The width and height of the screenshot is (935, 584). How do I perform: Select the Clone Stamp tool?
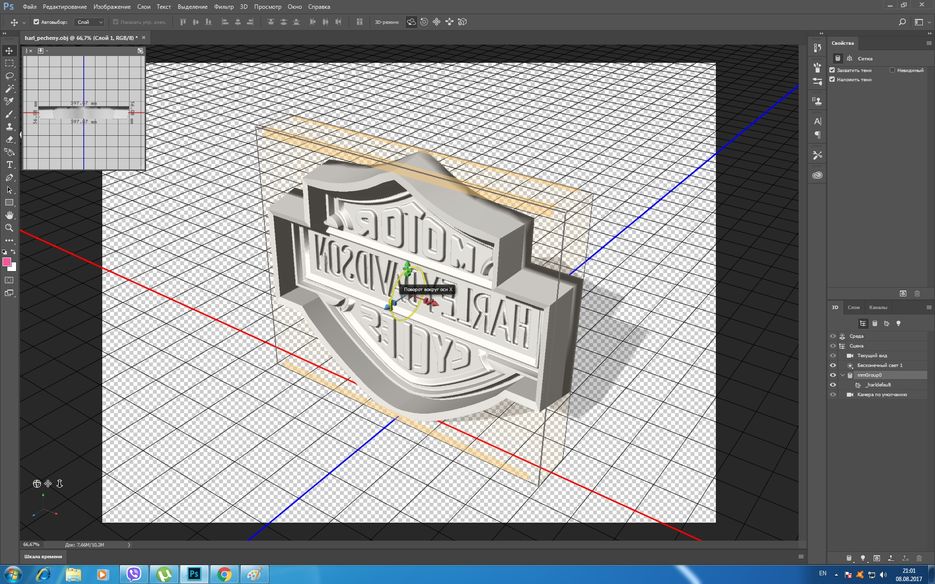9,126
